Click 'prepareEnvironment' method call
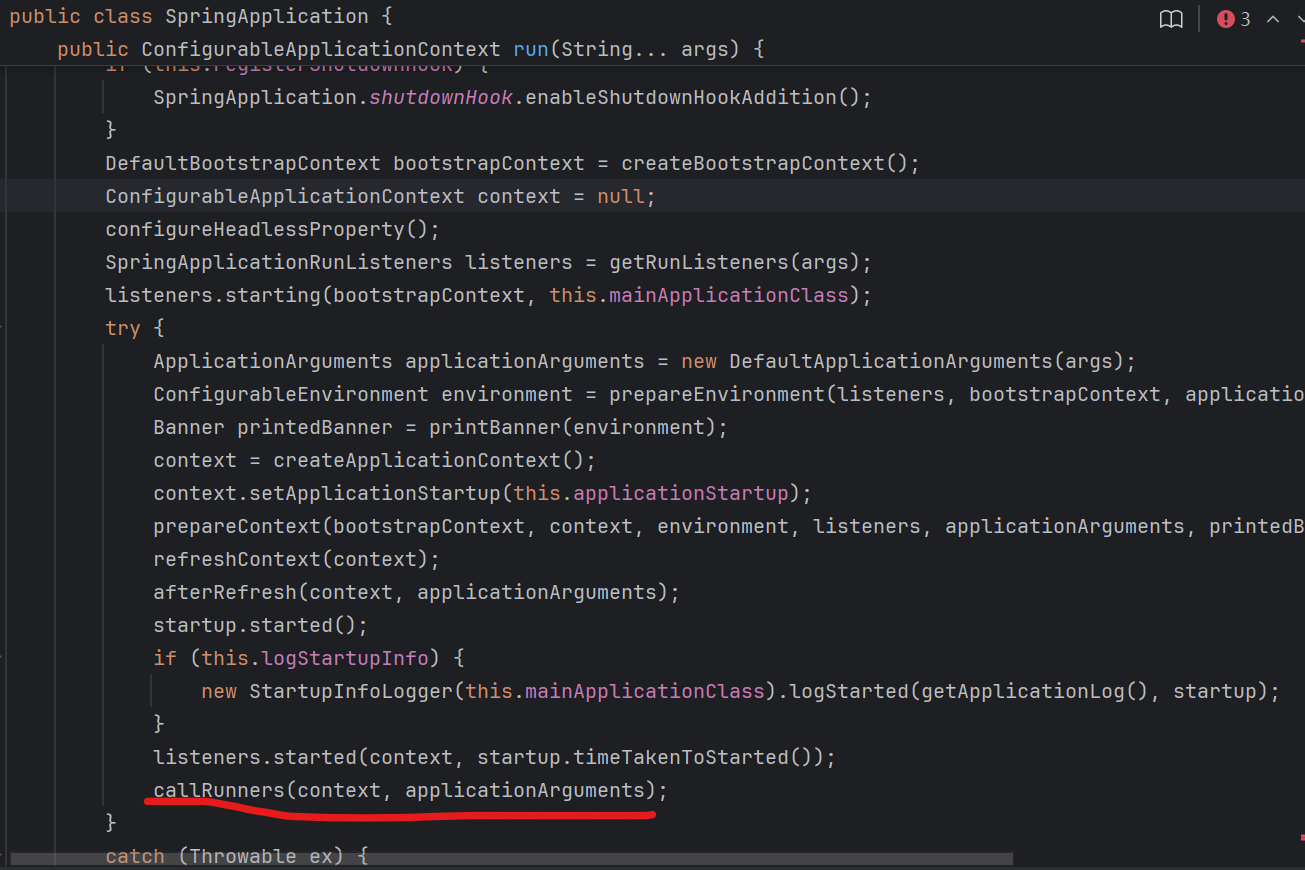Screen dimensions: 1305x870 pyautogui.click(x=717, y=394)
